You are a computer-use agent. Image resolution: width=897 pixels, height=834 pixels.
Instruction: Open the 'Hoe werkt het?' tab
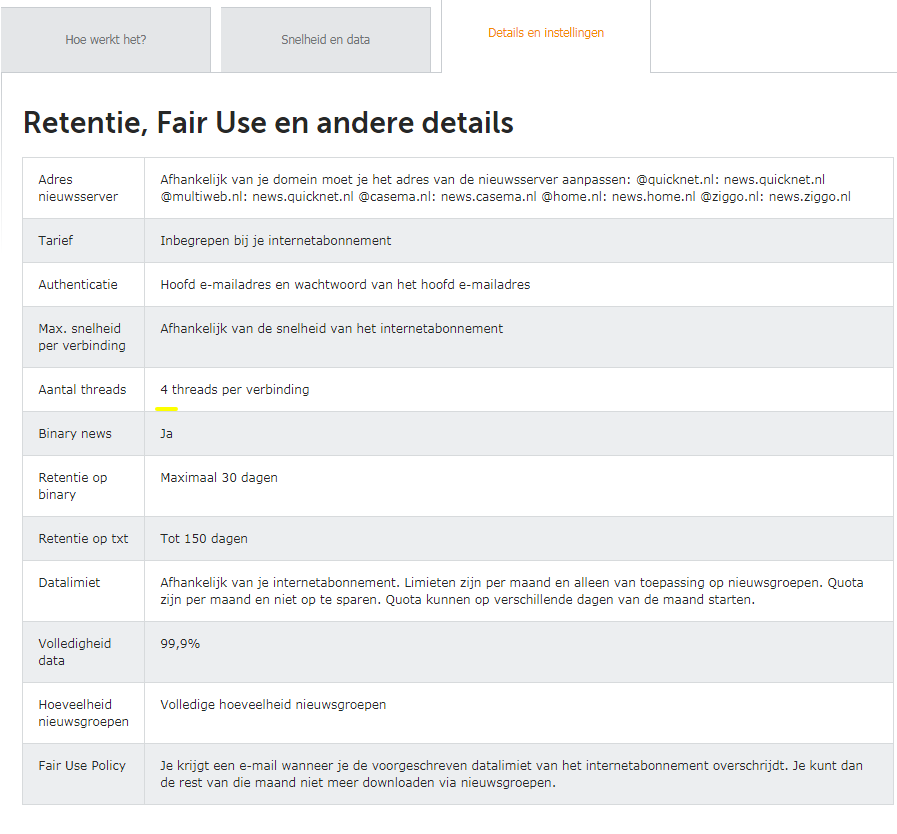point(106,39)
